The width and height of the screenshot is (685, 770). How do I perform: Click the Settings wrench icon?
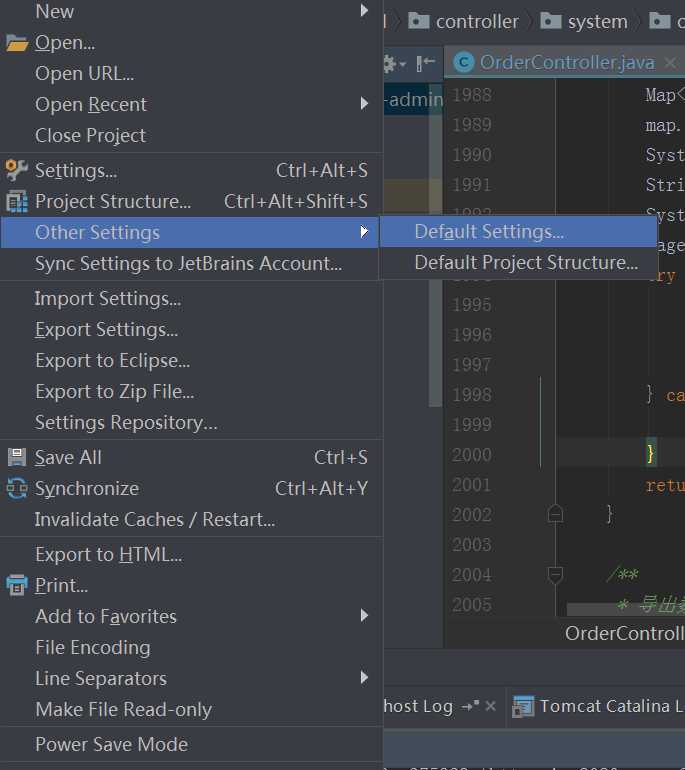[x=17, y=170]
